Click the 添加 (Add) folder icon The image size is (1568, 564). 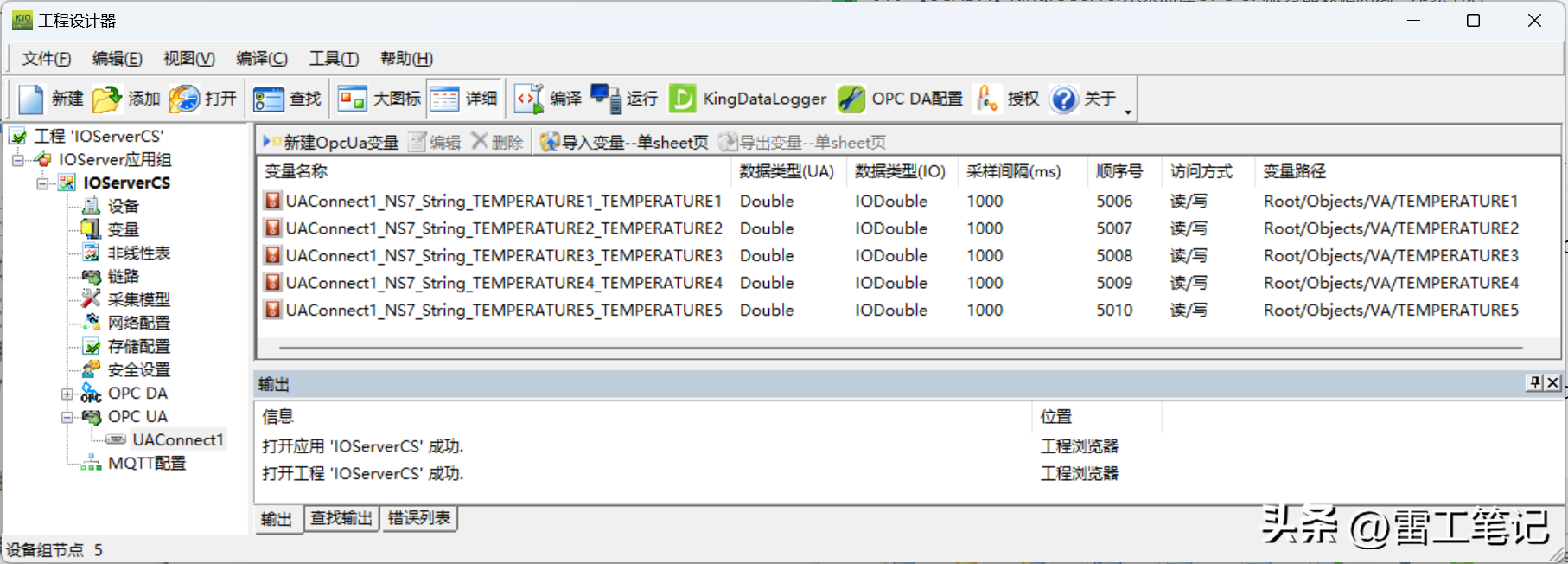[x=107, y=99]
